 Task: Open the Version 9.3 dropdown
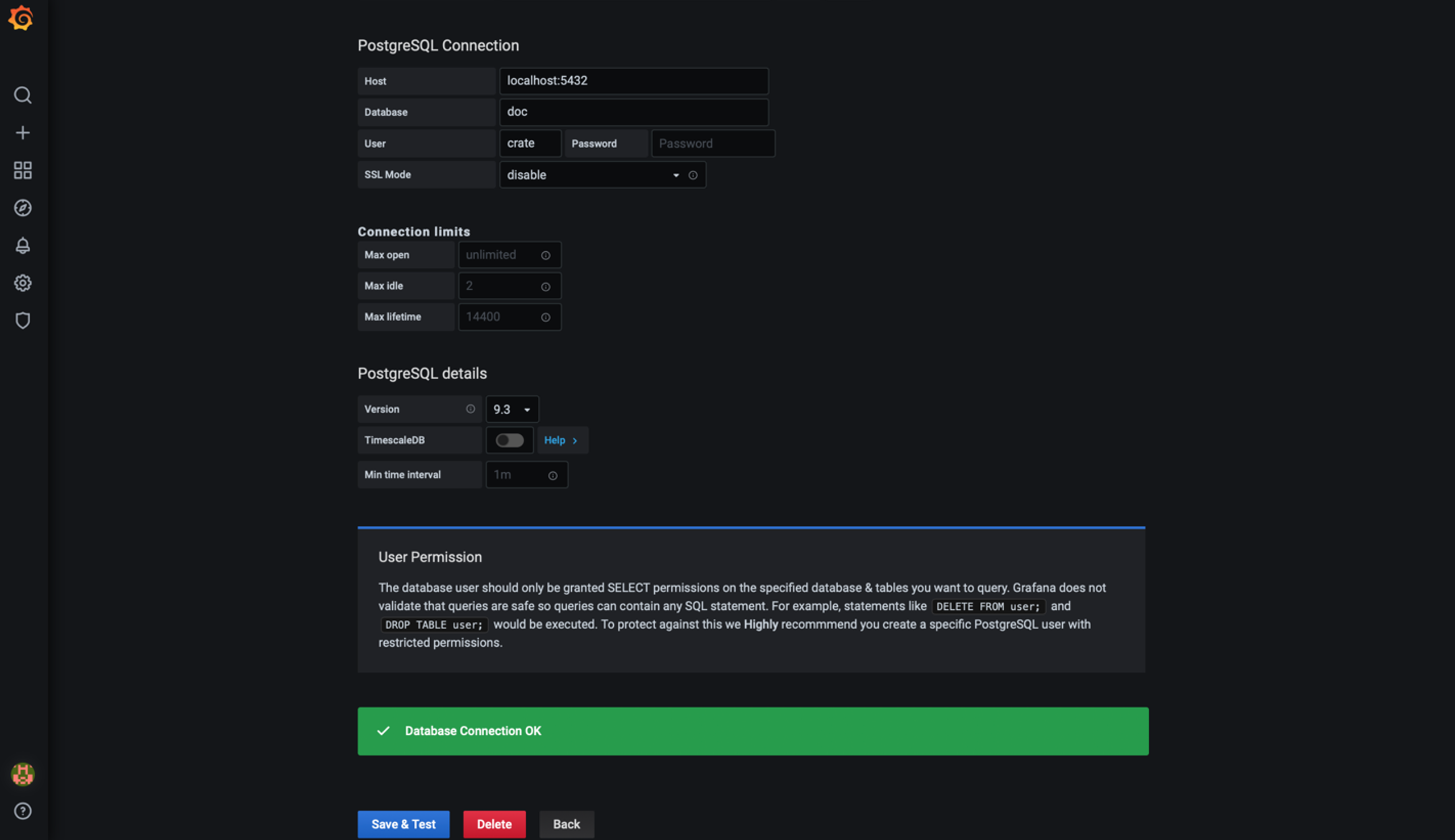(x=512, y=409)
